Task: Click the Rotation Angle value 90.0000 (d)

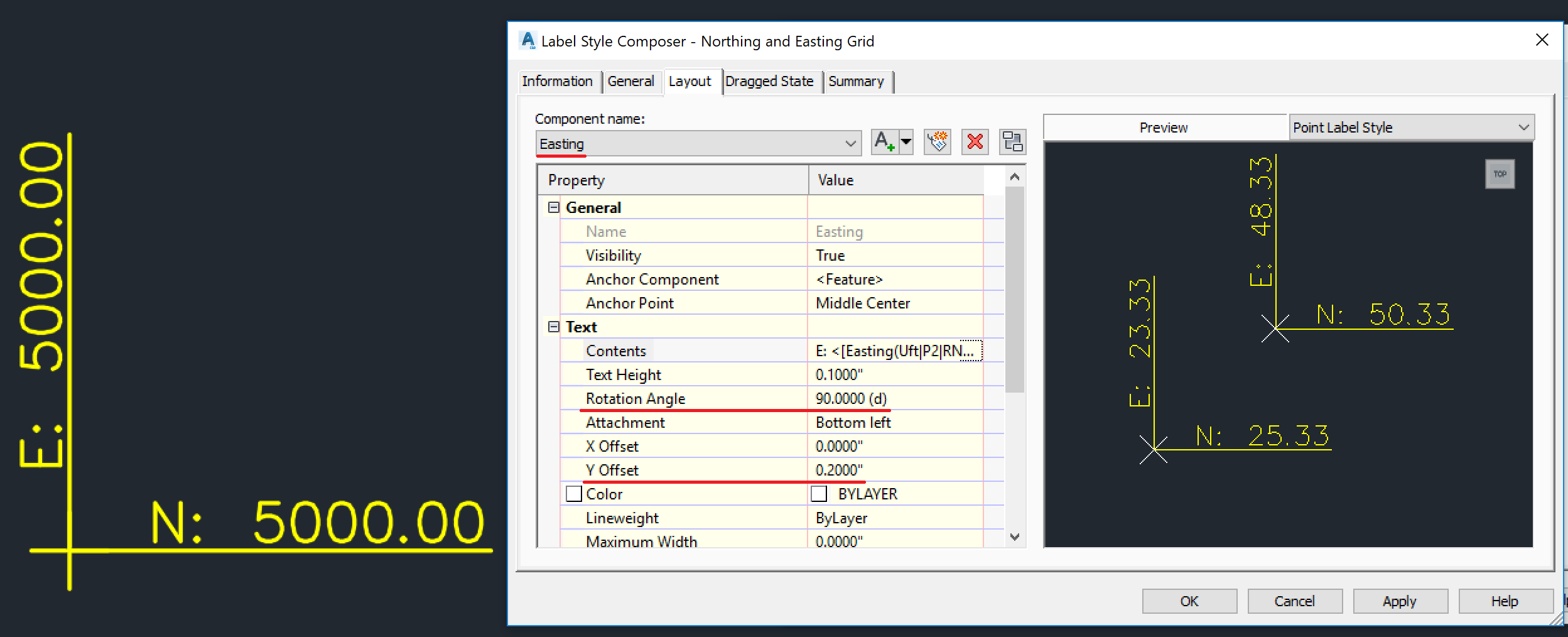Action: tap(851, 398)
